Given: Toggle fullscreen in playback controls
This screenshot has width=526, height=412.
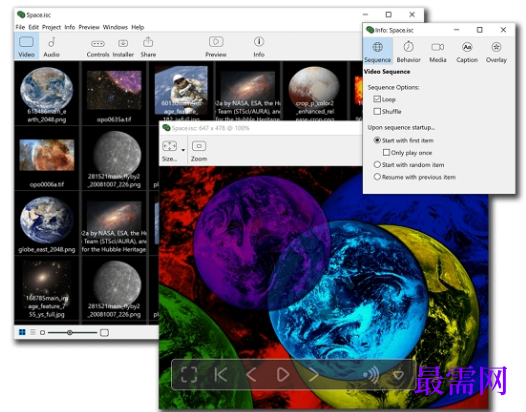Looking at the screenshot, I should (189, 374).
